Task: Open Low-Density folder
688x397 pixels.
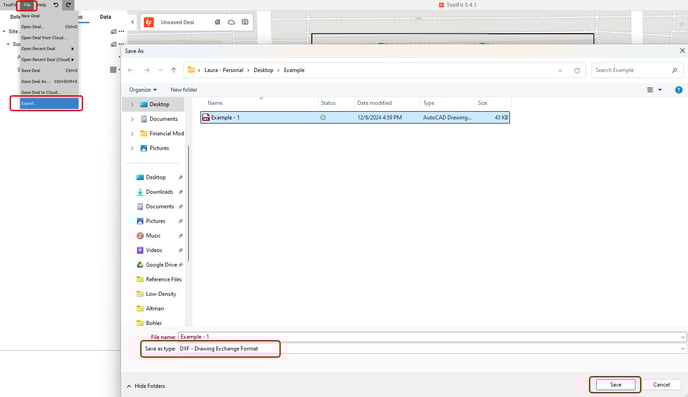Action: [161, 294]
